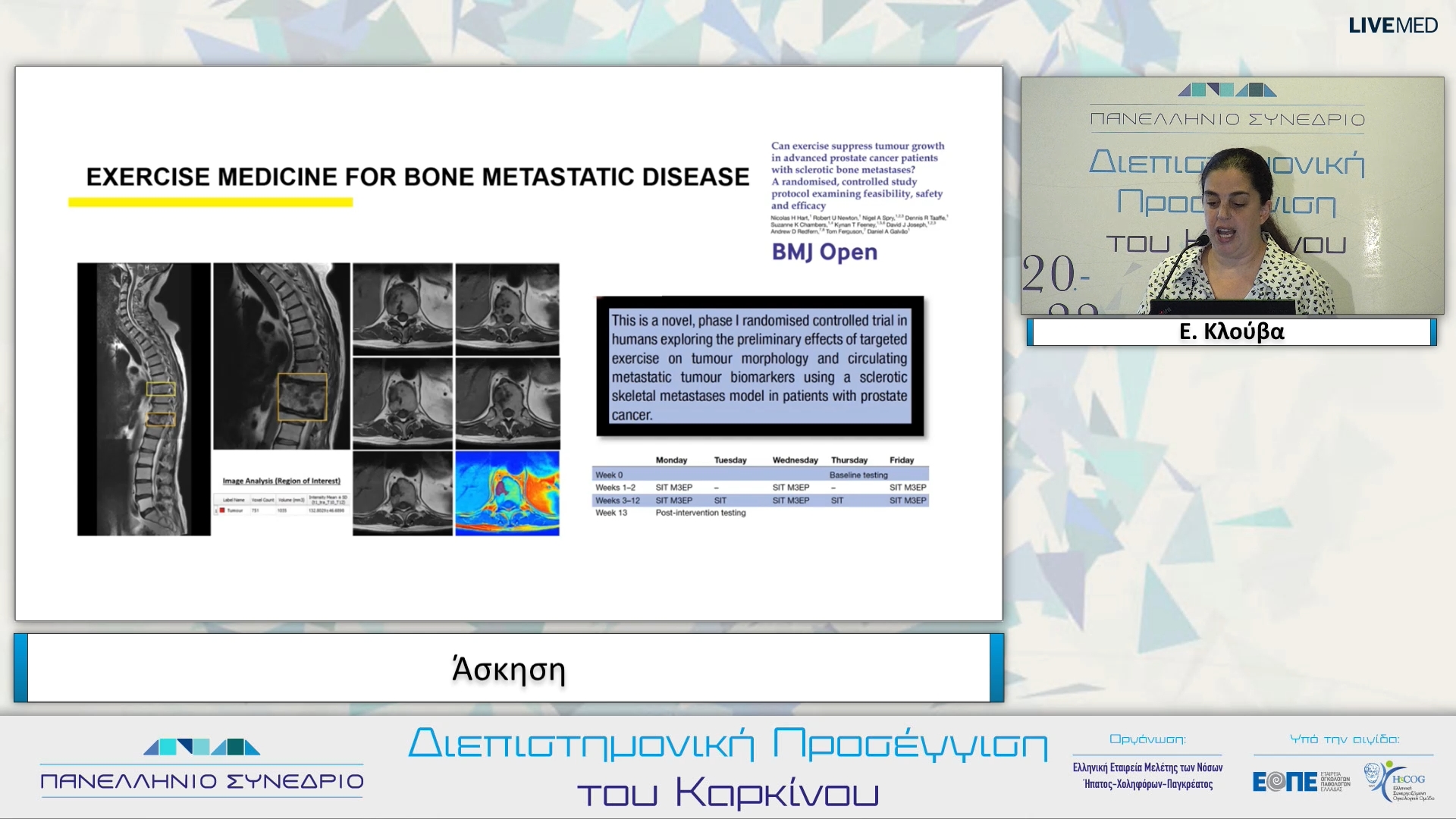Click the Άσκηση title bar
1456x819 pixels.
tap(508, 669)
